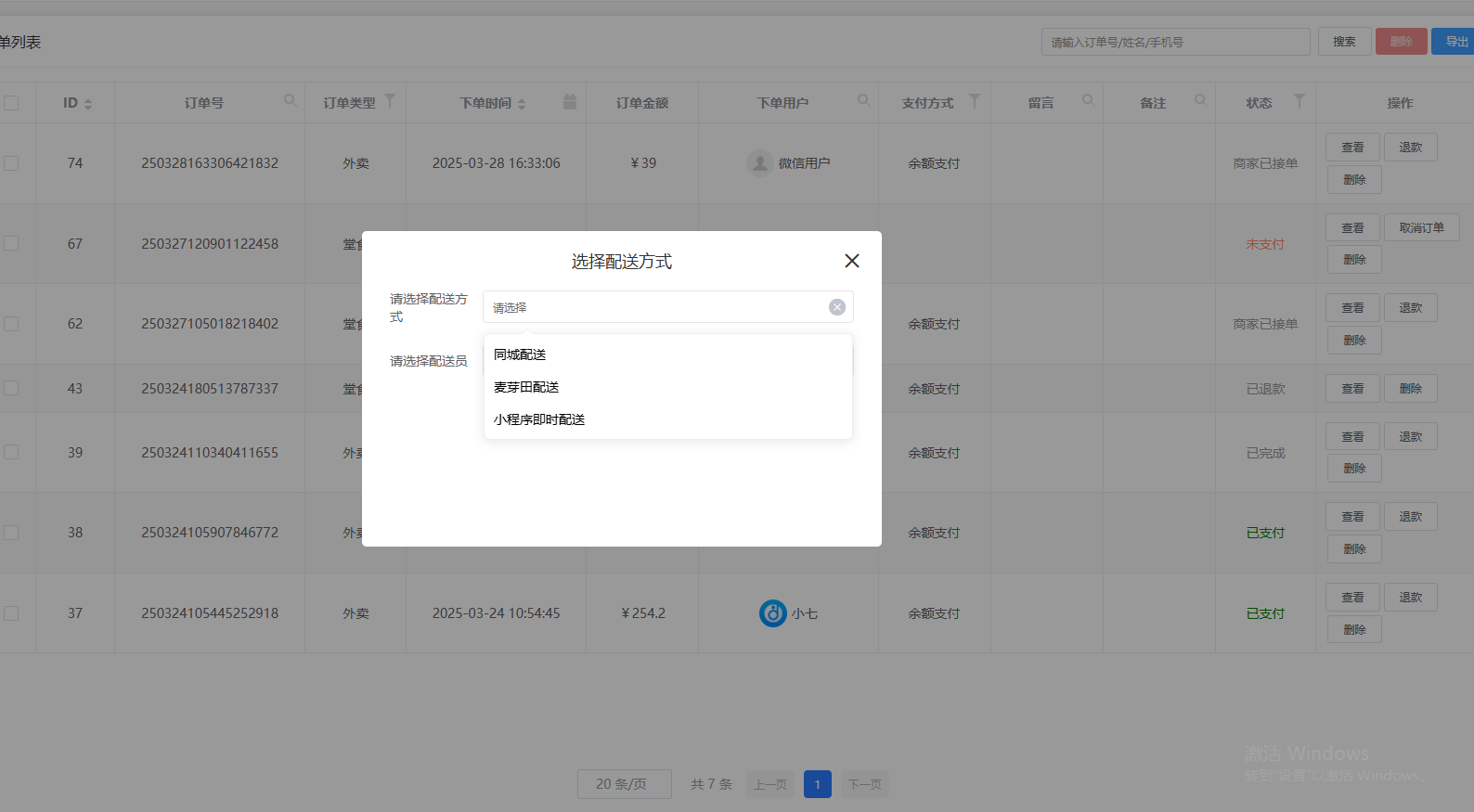Sort the table by ID column
The image size is (1474, 812).
point(87,104)
